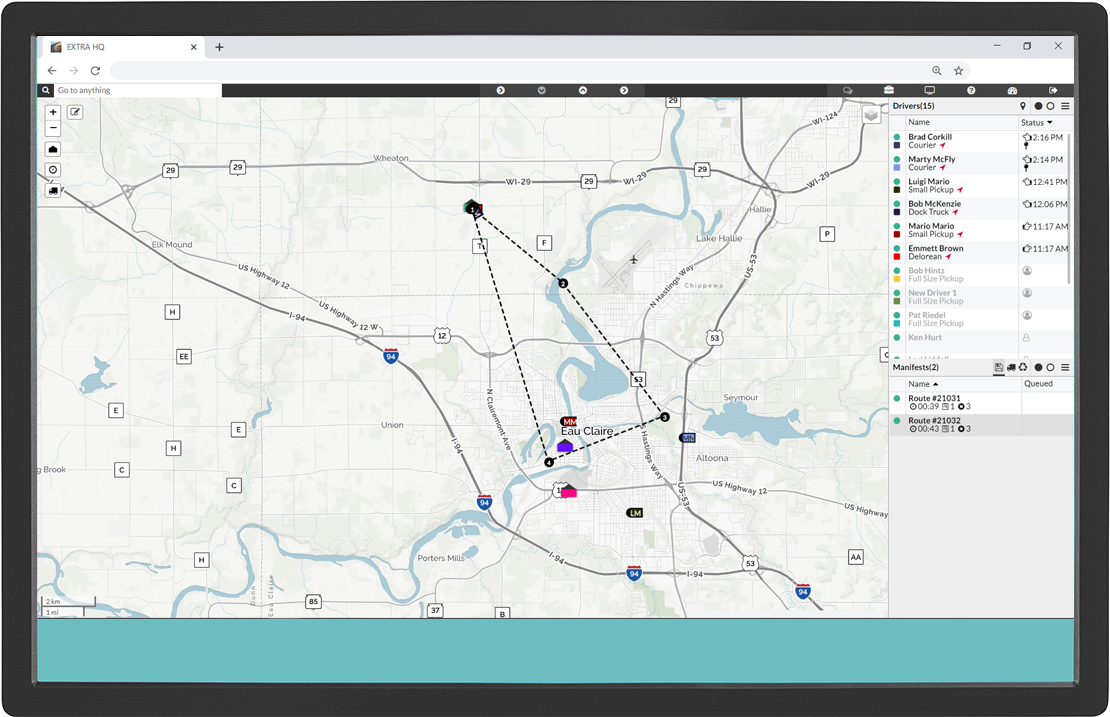Select filled circle filter in Drivers header
Image resolution: width=1110 pixels, height=717 pixels.
(1039, 106)
